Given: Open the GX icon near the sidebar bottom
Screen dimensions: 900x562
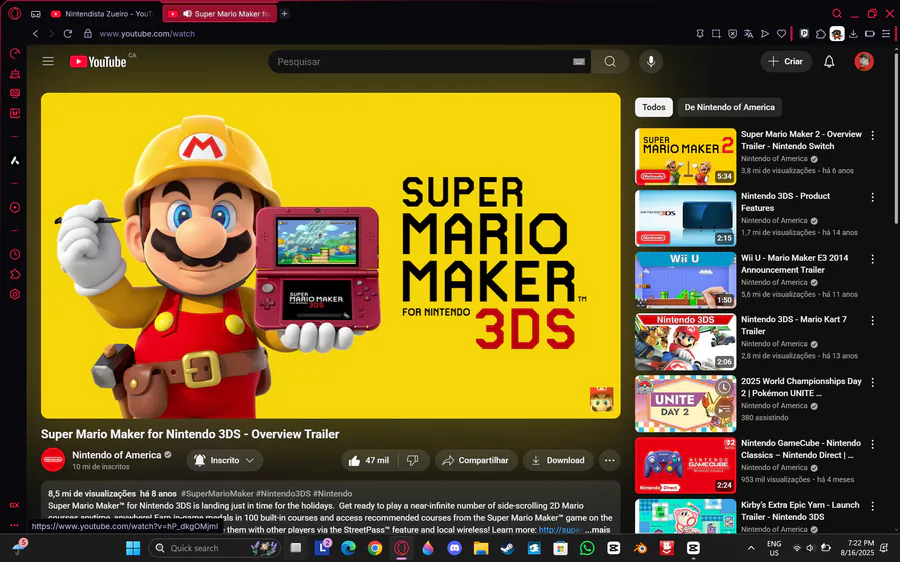Looking at the screenshot, I should tap(14, 505).
